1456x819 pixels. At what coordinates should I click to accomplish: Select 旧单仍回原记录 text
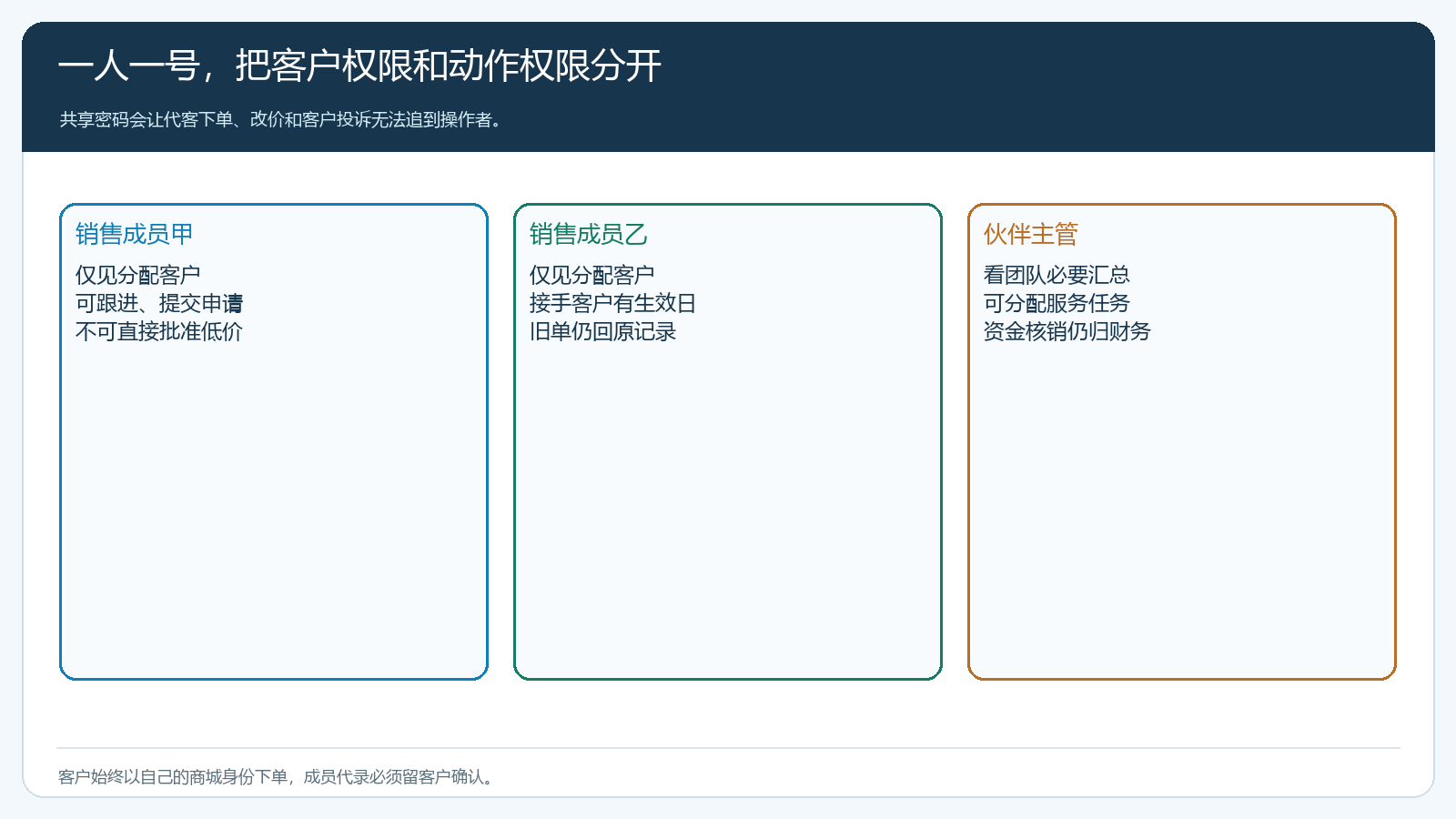(602, 331)
